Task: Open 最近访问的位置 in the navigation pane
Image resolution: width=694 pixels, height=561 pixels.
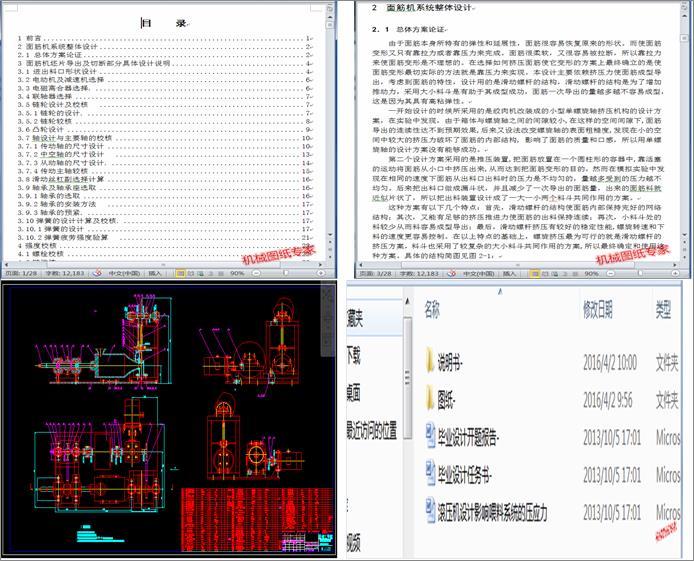Action: click(372, 430)
